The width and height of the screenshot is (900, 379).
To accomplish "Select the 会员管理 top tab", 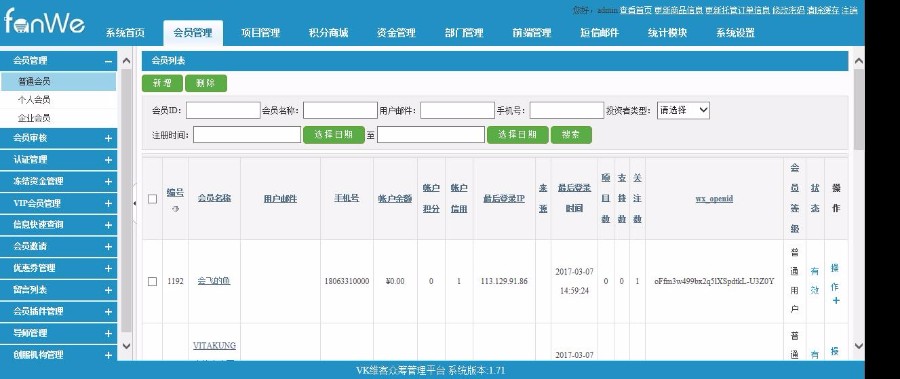I will [x=193, y=33].
